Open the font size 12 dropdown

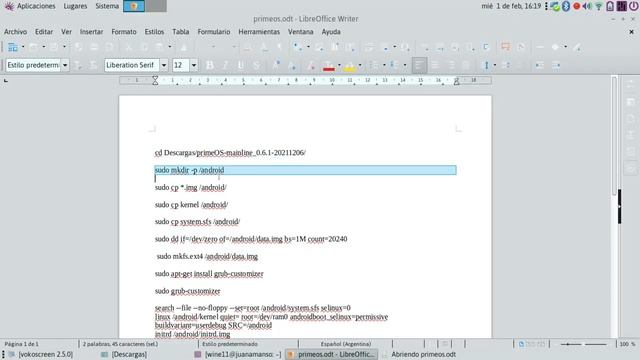point(194,65)
